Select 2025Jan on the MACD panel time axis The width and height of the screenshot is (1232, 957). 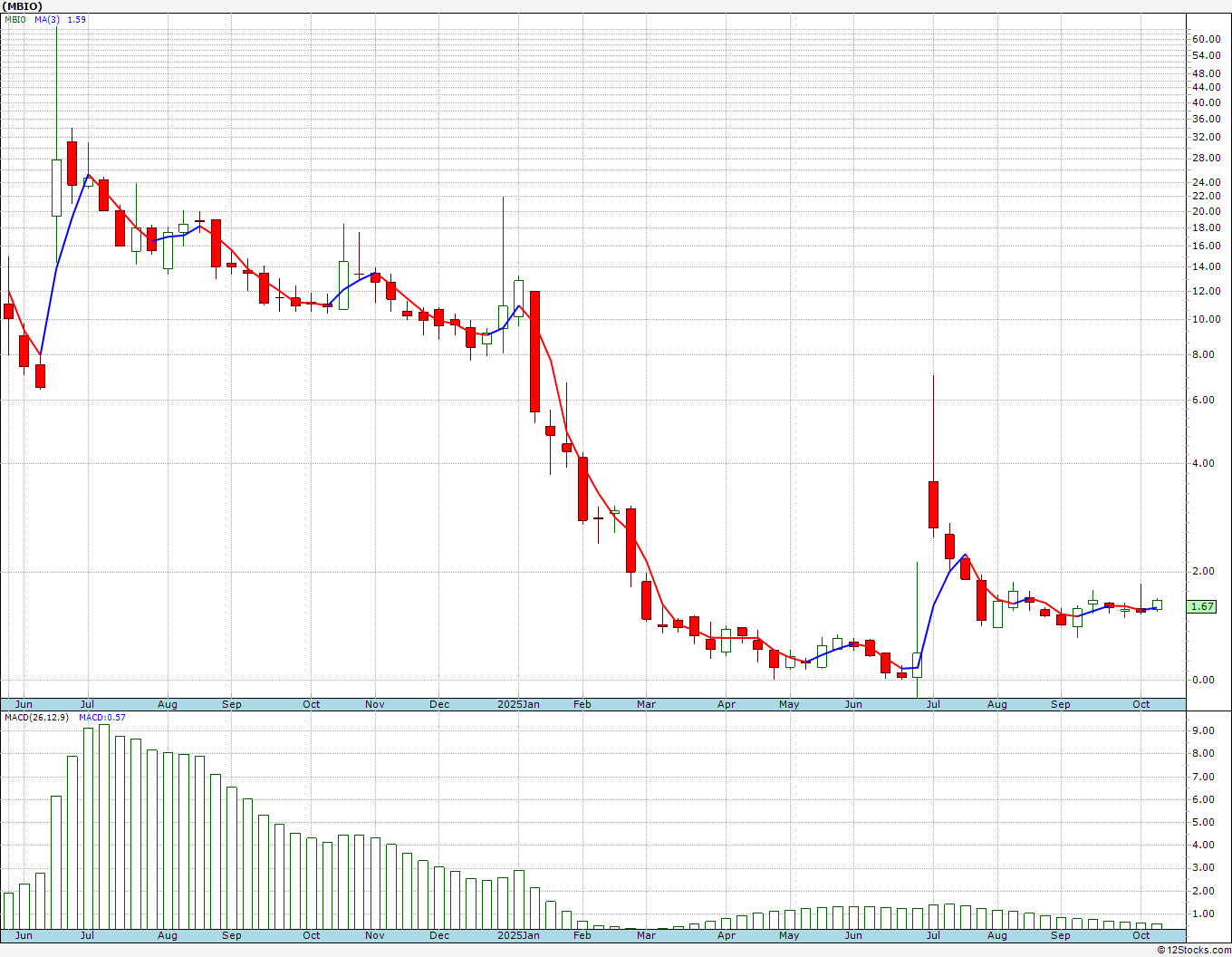(x=519, y=935)
